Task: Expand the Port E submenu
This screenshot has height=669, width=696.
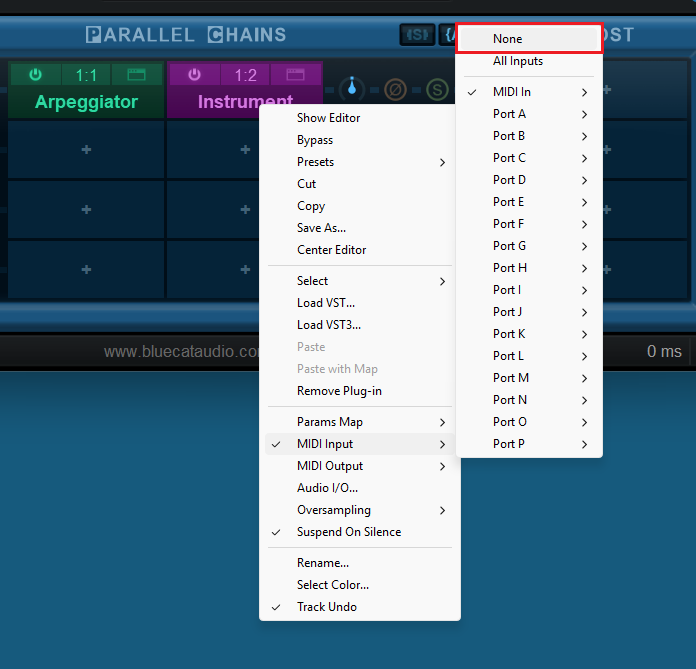Action: [529, 202]
